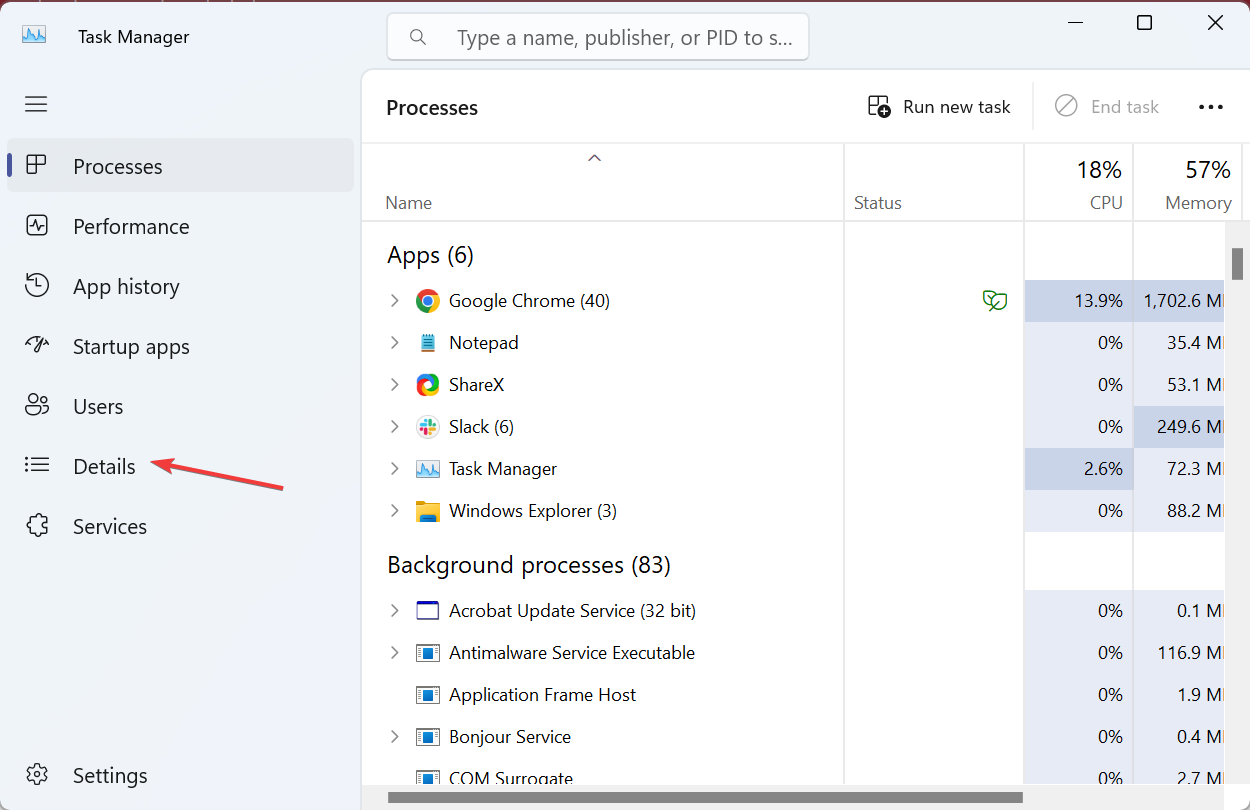Select the Users sidebar icon

click(x=37, y=406)
